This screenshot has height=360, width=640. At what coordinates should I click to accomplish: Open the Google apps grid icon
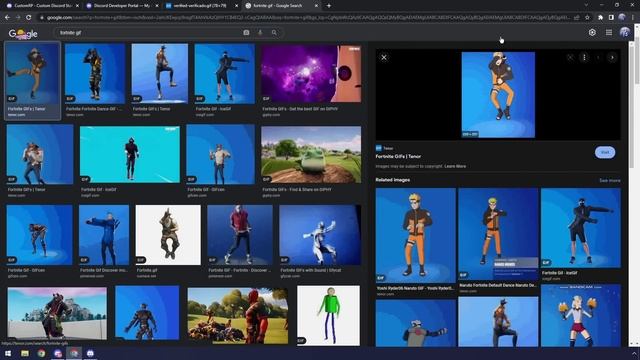[x=609, y=33]
